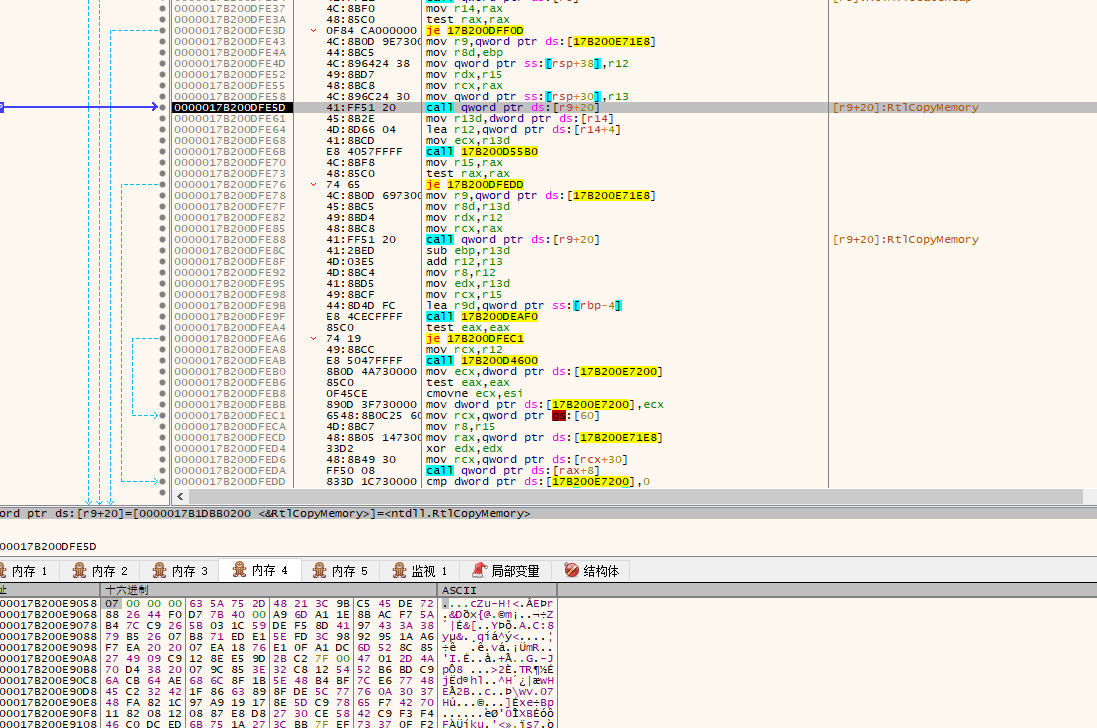Screen dimensions: 1097x728
Task: Select the add r12,r13 instruction
Action: [464, 262]
